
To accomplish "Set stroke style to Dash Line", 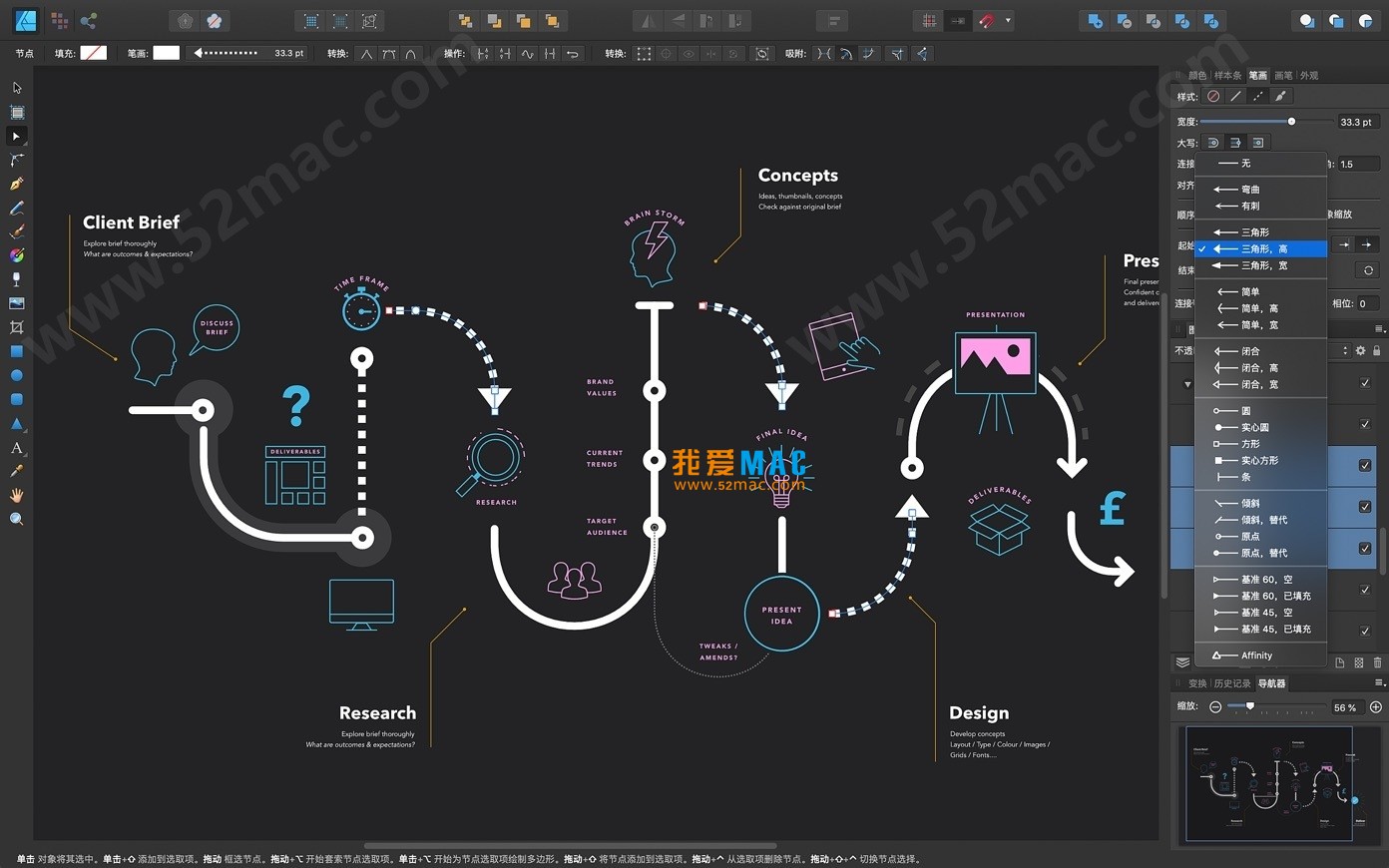I will click(1257, 97).
